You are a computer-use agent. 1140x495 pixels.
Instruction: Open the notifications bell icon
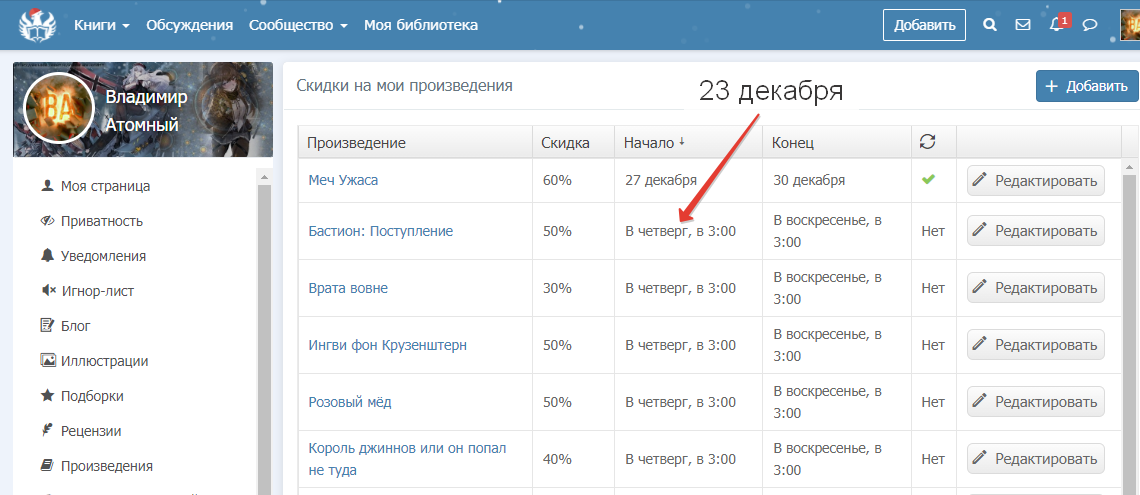(1057, 25)
